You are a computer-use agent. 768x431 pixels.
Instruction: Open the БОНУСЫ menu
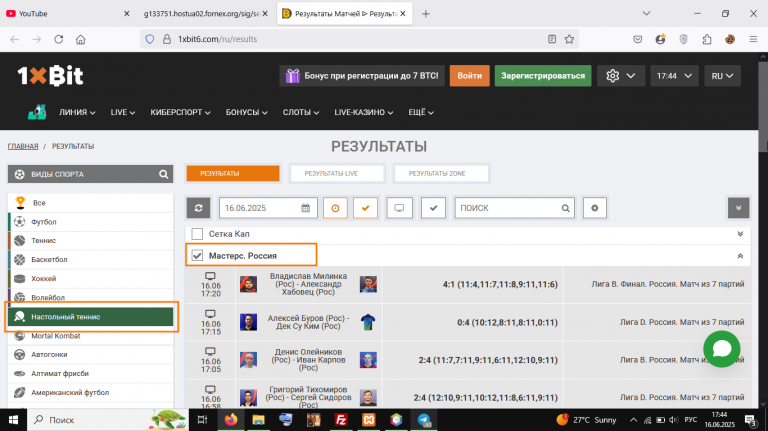(x=246, y=112)
